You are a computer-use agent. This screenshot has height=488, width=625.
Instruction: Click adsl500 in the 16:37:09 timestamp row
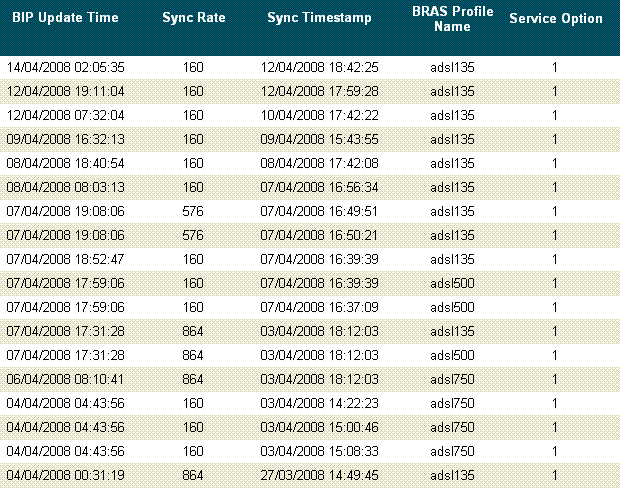[452, 307]
